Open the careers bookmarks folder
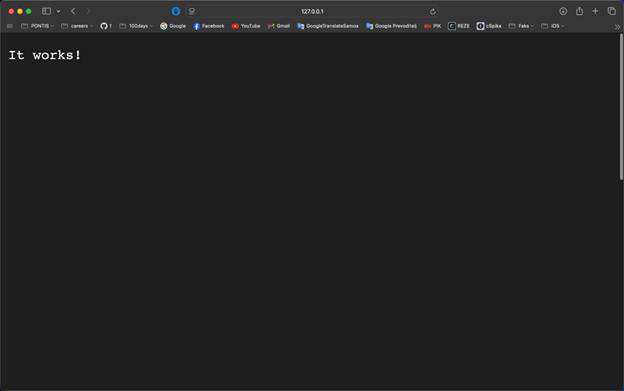 coord(77,26)
